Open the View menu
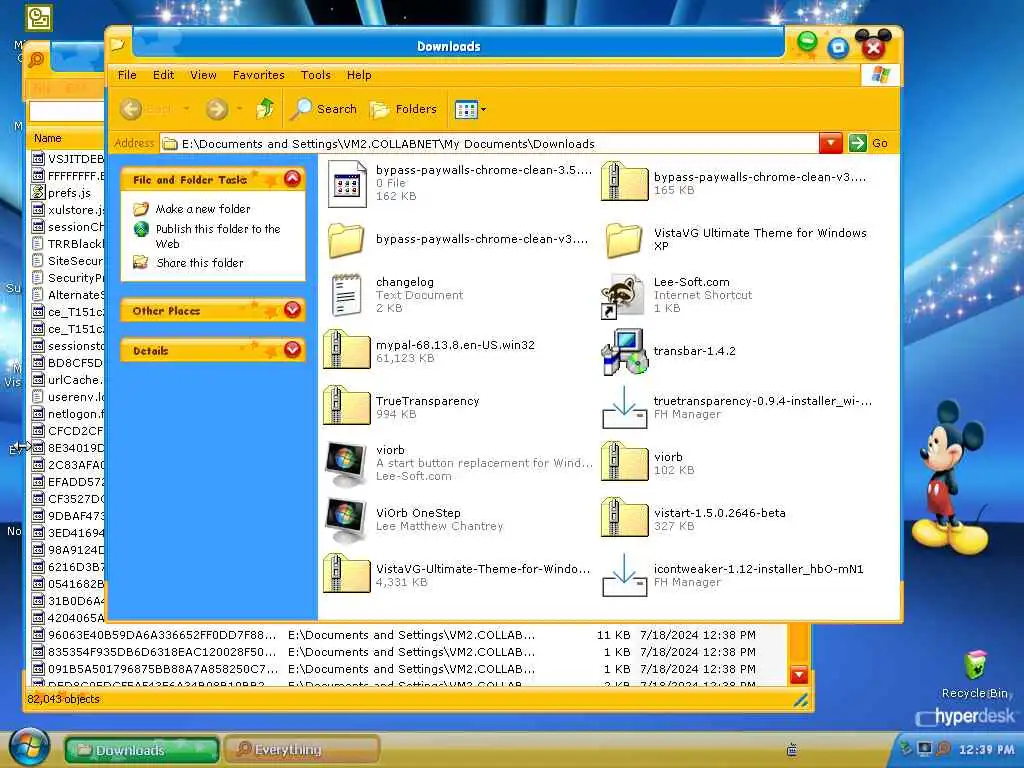The height and width of the screenshot is (768, 1024). tap(203, 75)
